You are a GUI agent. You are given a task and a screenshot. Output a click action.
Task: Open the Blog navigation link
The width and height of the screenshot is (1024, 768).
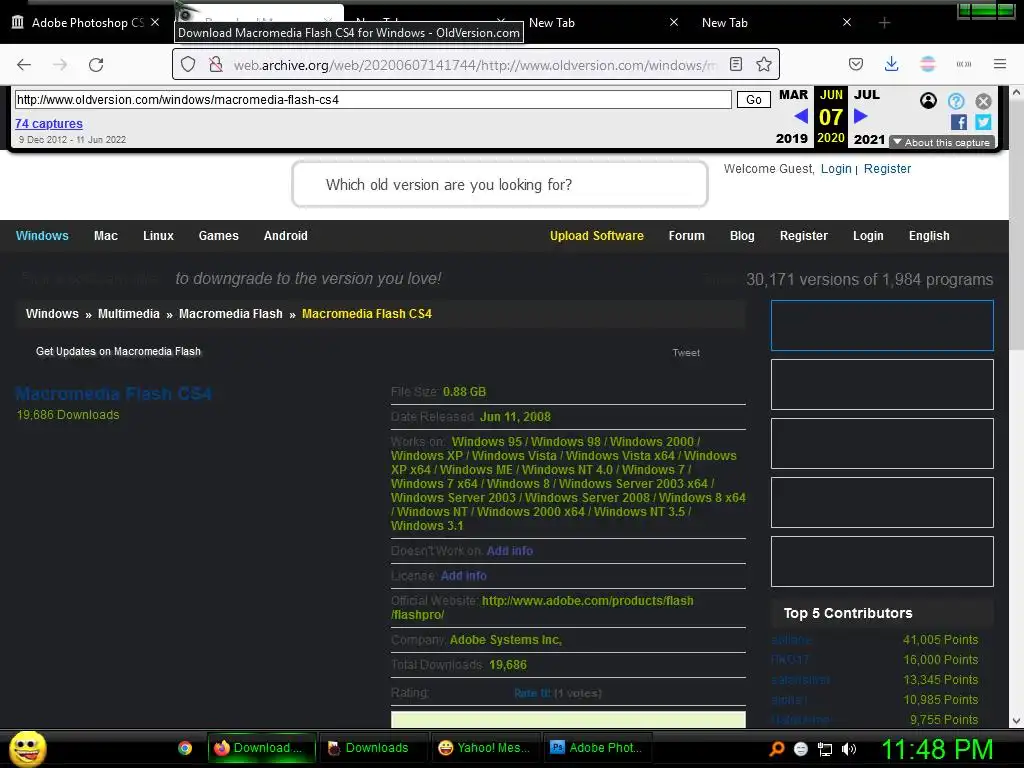coord(742,236)
